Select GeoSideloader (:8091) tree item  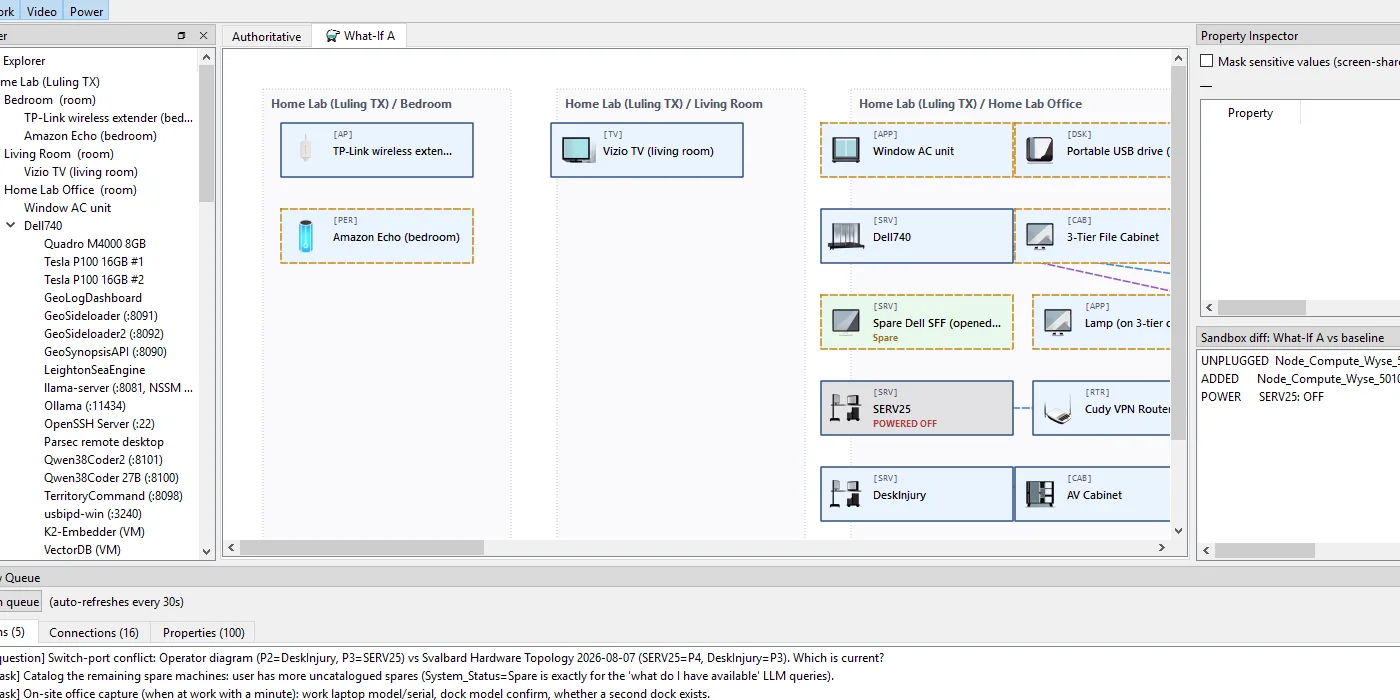(101, 316)
